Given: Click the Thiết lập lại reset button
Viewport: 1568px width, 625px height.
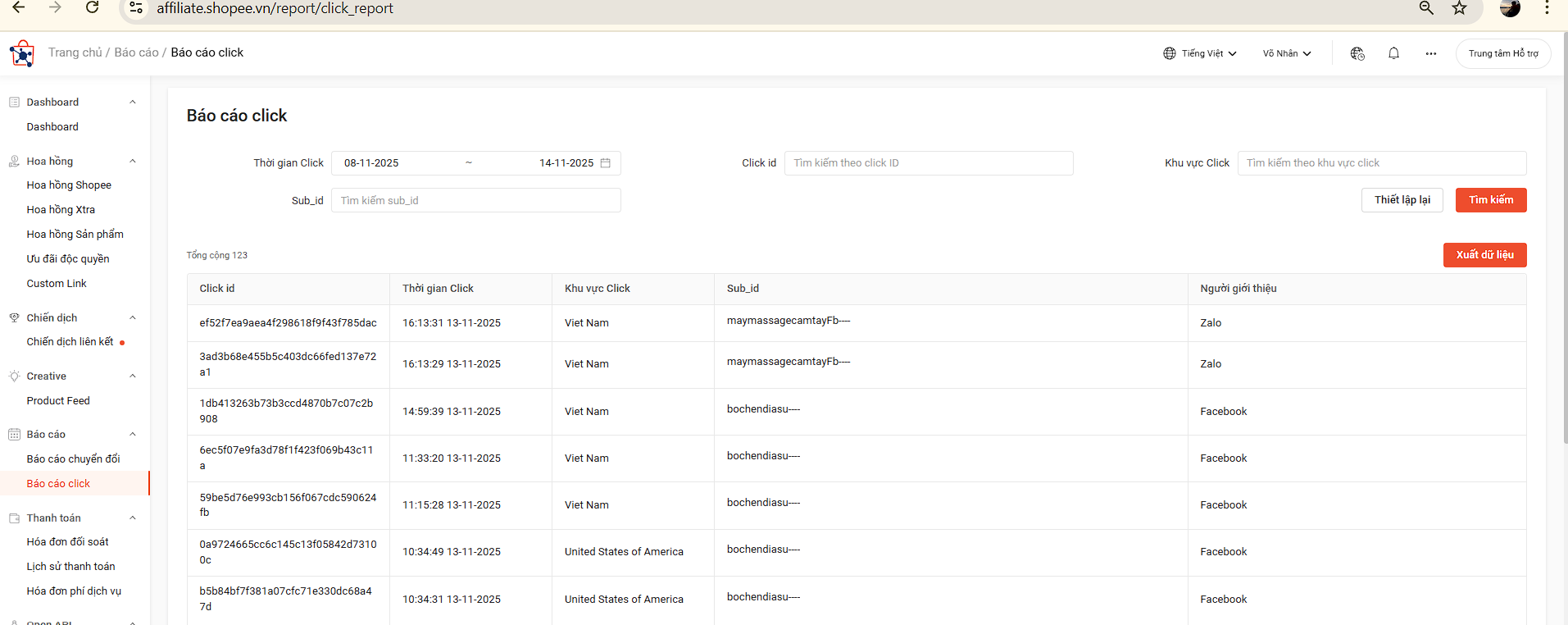Looking at the screenshot, I should (x=1402, y=200).
